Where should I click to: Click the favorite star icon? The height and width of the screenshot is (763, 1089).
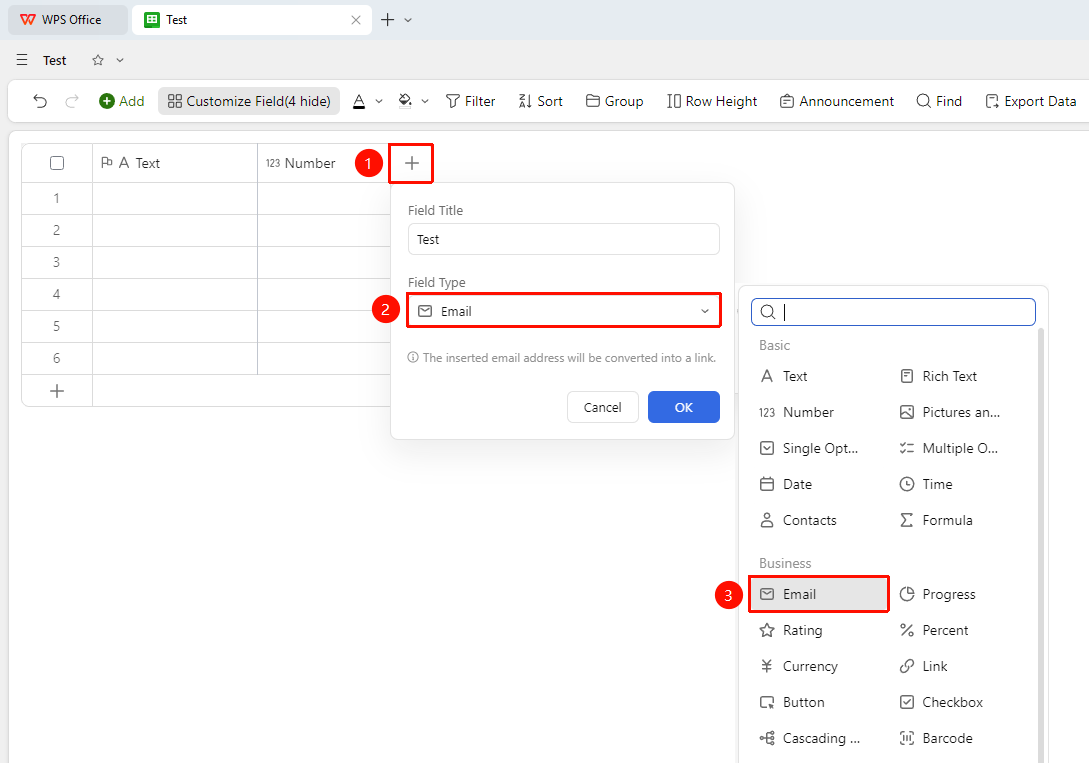click(x=98, y=60)
